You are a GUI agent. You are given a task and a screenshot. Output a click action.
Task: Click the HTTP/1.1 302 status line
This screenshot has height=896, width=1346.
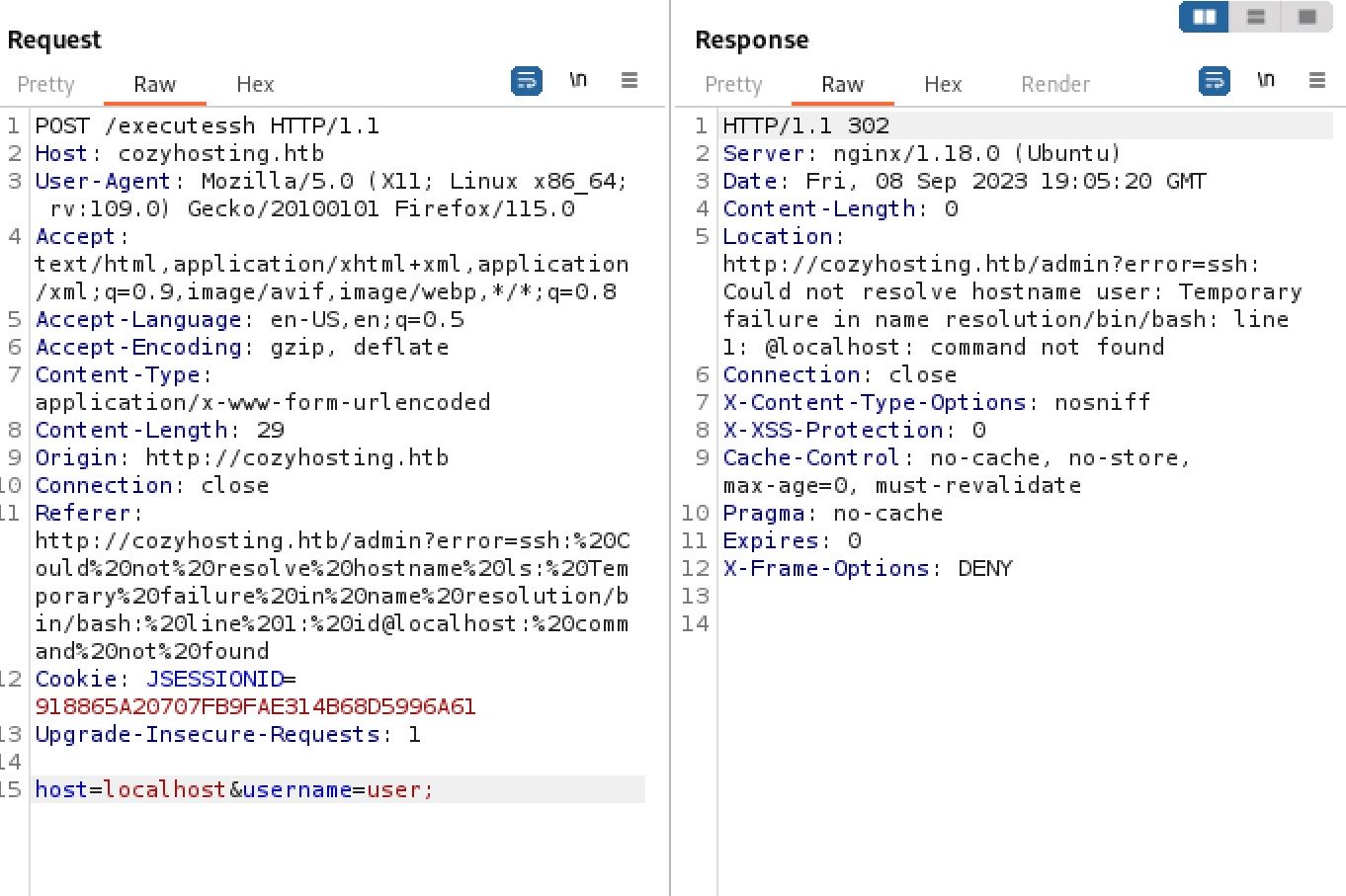805,125
